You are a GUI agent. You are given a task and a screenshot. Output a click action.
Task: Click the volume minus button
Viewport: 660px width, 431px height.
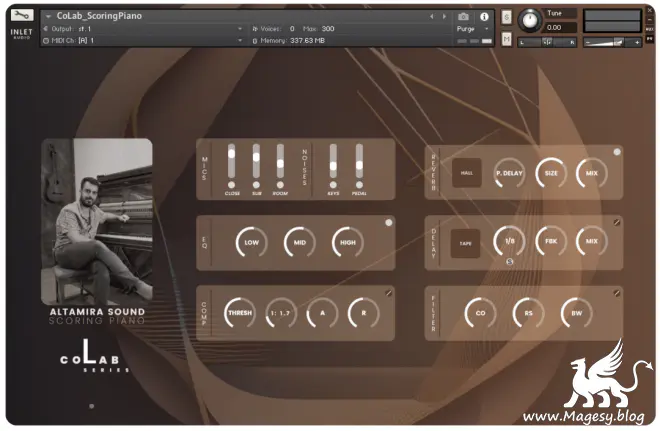pos(588,42)
